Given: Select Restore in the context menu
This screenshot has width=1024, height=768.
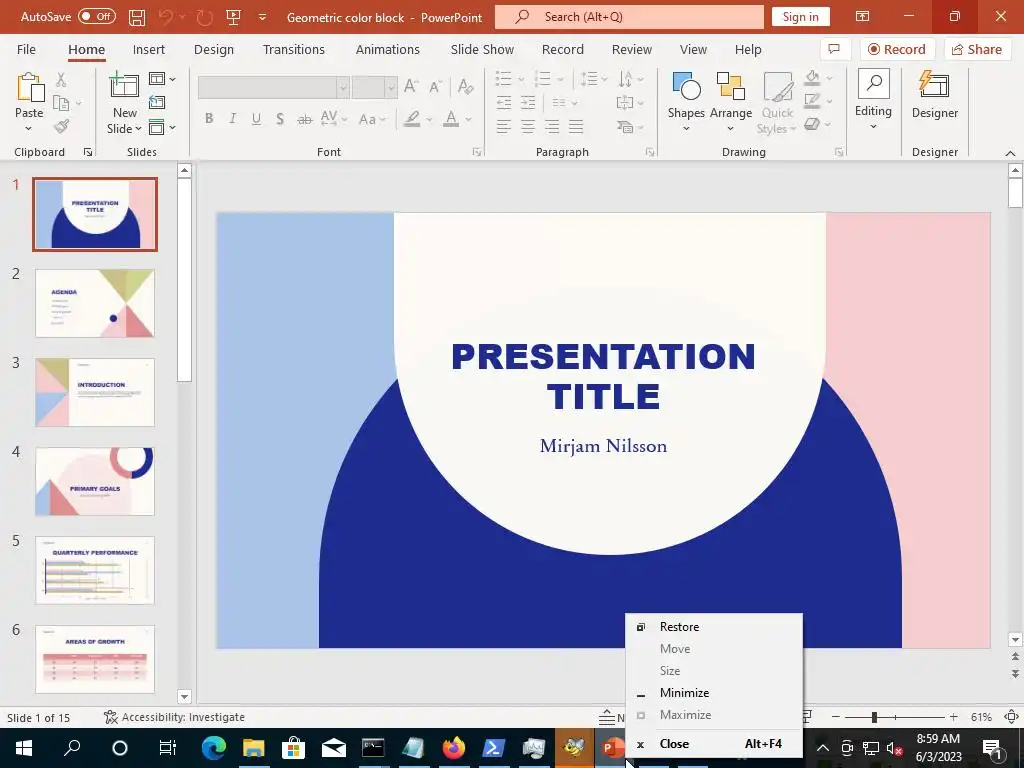Looking at the screenshot, I should click(x=714, y=626).
